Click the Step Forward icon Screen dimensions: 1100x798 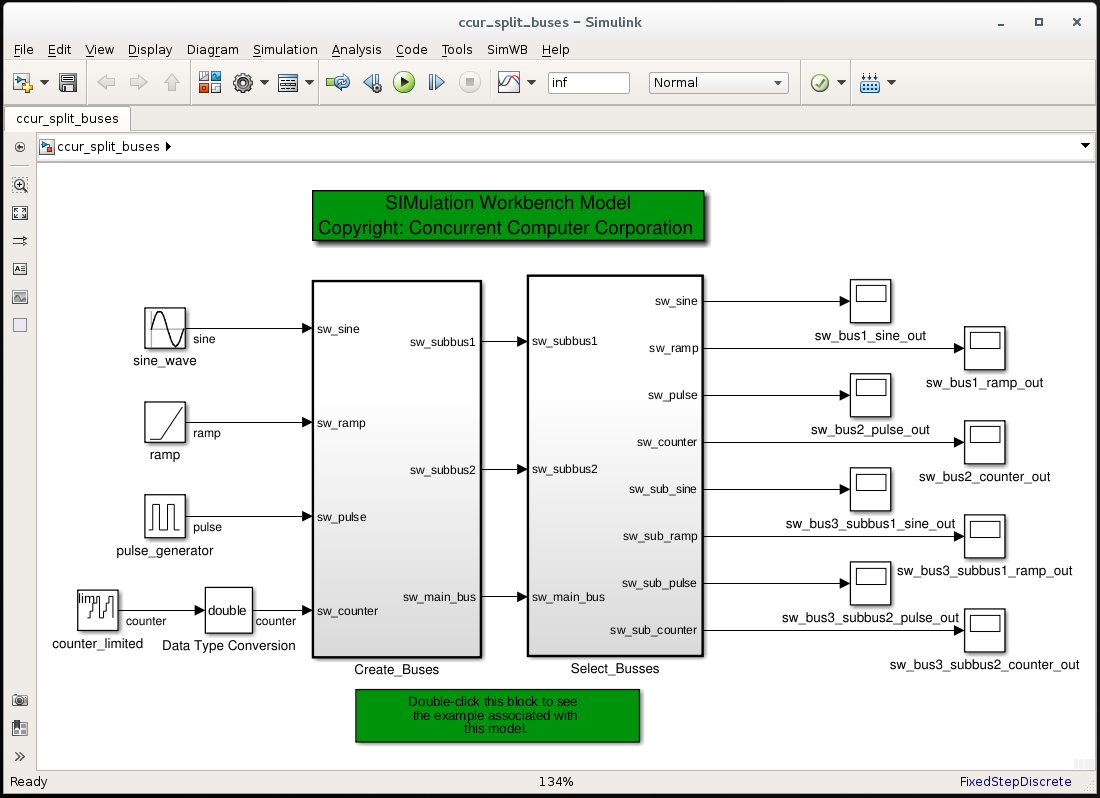coord(436,83)
